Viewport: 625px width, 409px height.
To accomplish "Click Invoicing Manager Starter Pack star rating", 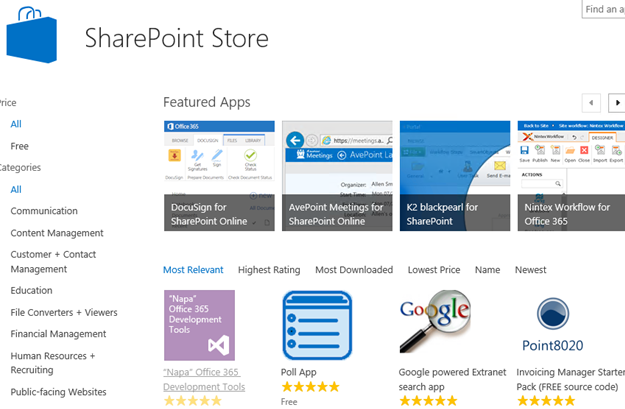I will [x=546, y=401].
